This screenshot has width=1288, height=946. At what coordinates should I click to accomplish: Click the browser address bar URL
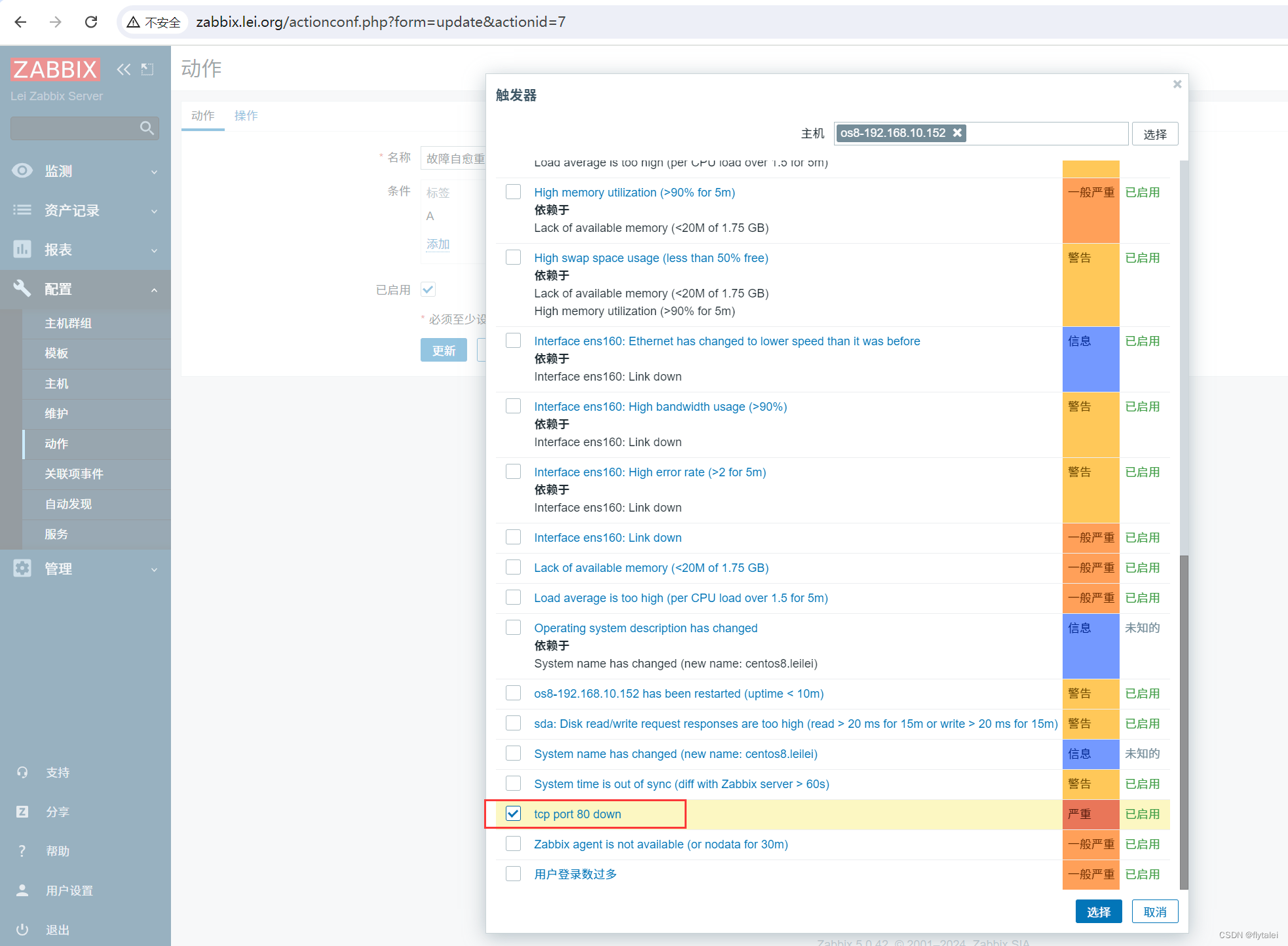pyautogui.click(x=381, y=22)
